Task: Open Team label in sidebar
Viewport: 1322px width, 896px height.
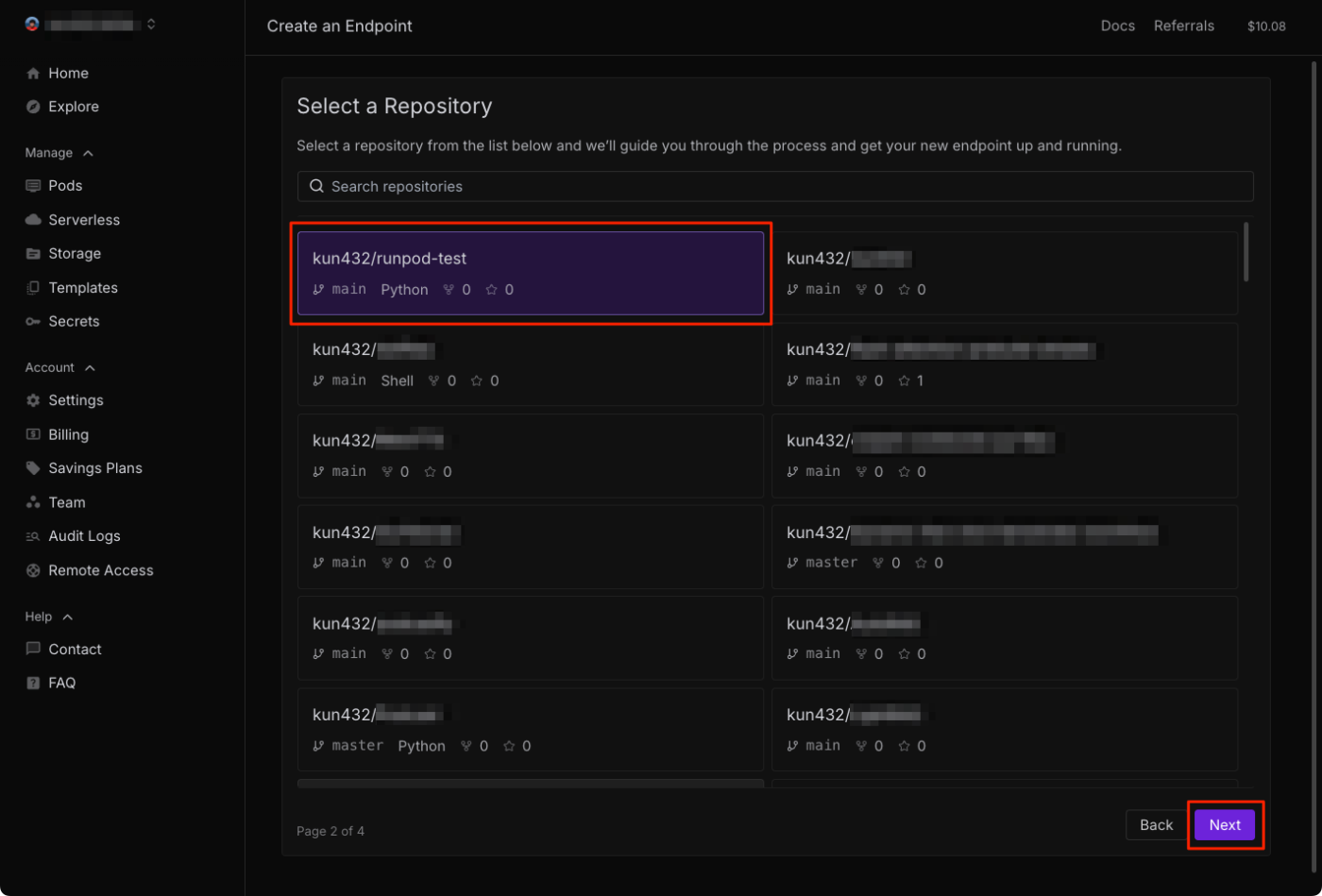Action: click(67, 502)
